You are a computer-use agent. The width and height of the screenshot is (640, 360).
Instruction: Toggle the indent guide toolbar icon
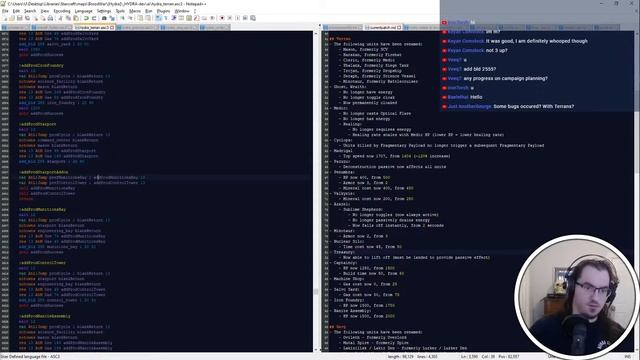pyautogui.click(x=173, y=18)
